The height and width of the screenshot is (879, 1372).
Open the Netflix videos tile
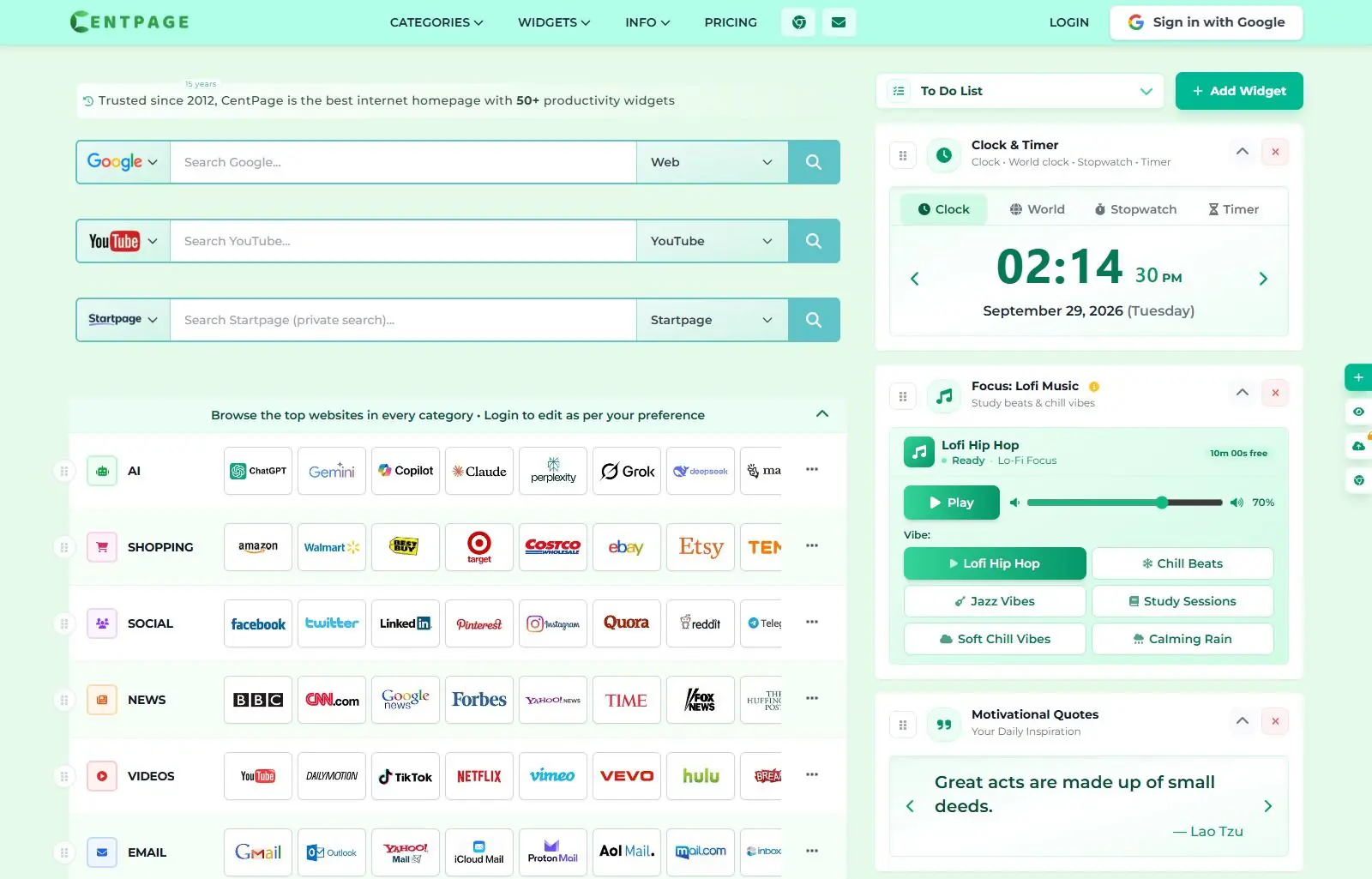pyautogui.click(x=479, y=776)
